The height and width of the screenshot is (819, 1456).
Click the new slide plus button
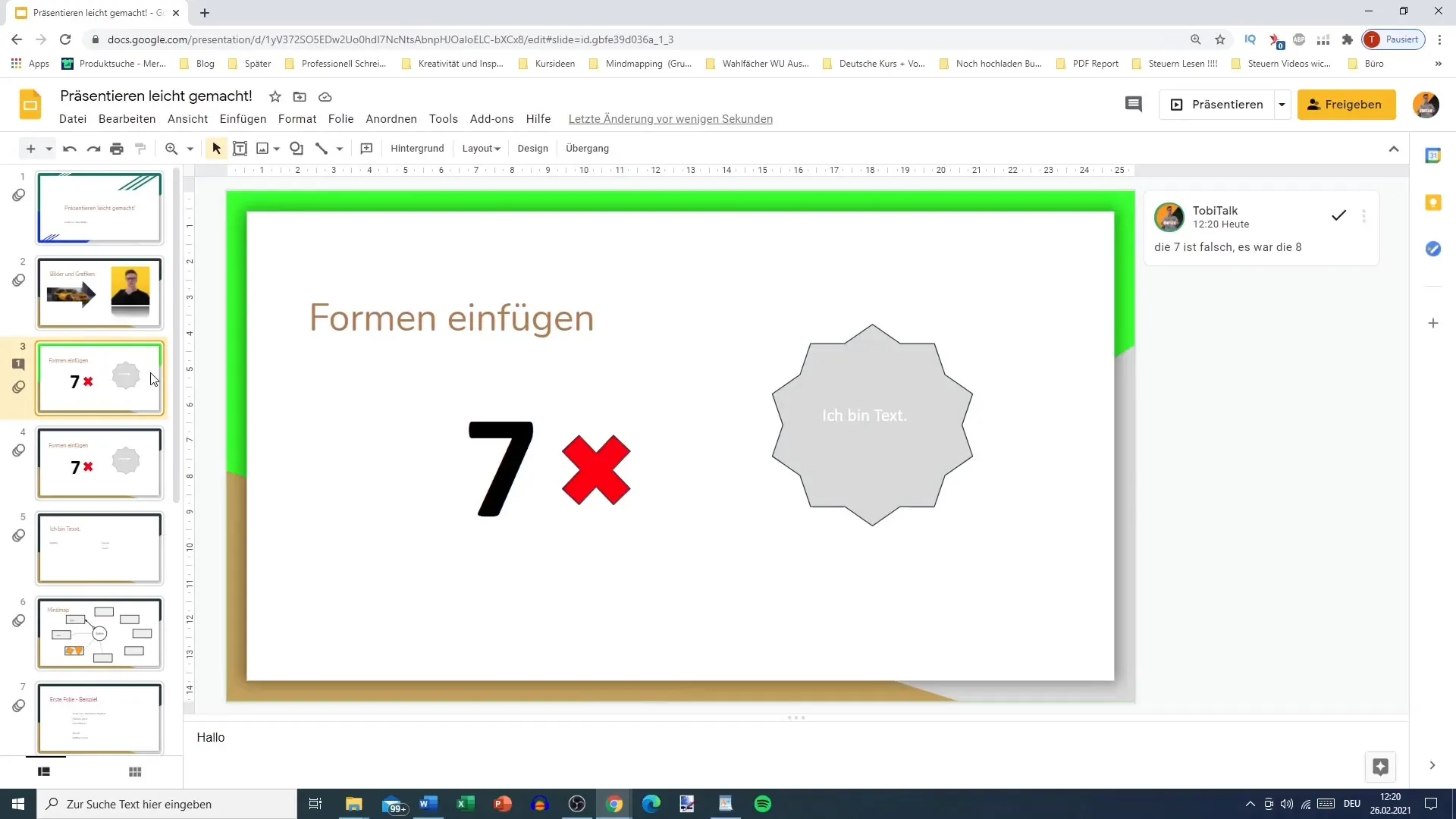click(30, 149)
